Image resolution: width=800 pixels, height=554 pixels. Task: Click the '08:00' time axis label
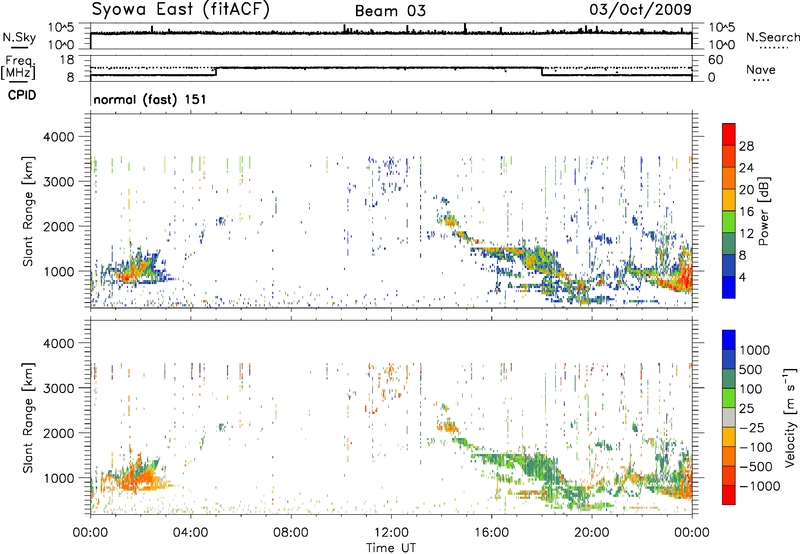[x=291, y=533]
